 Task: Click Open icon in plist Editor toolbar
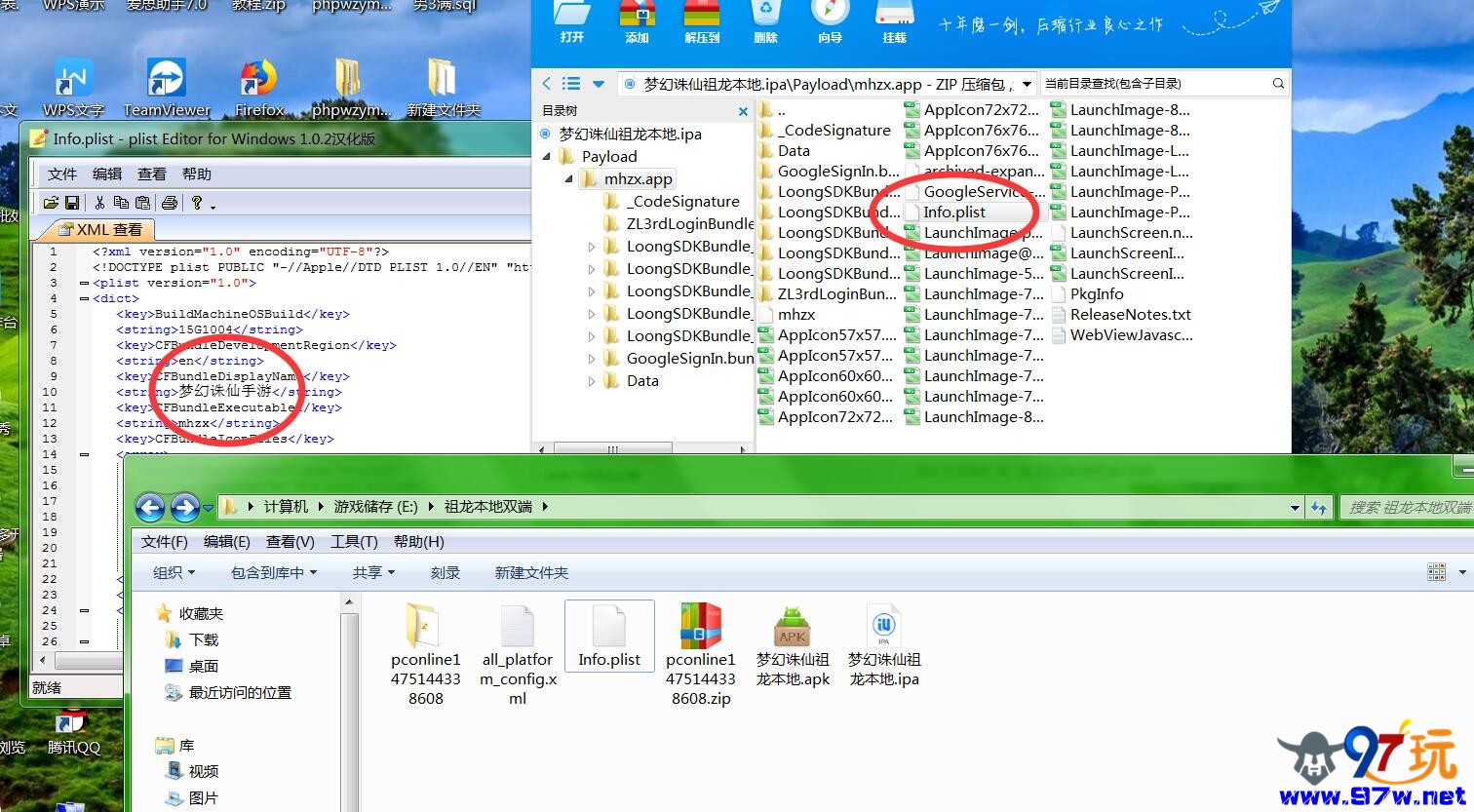(51, 203)
